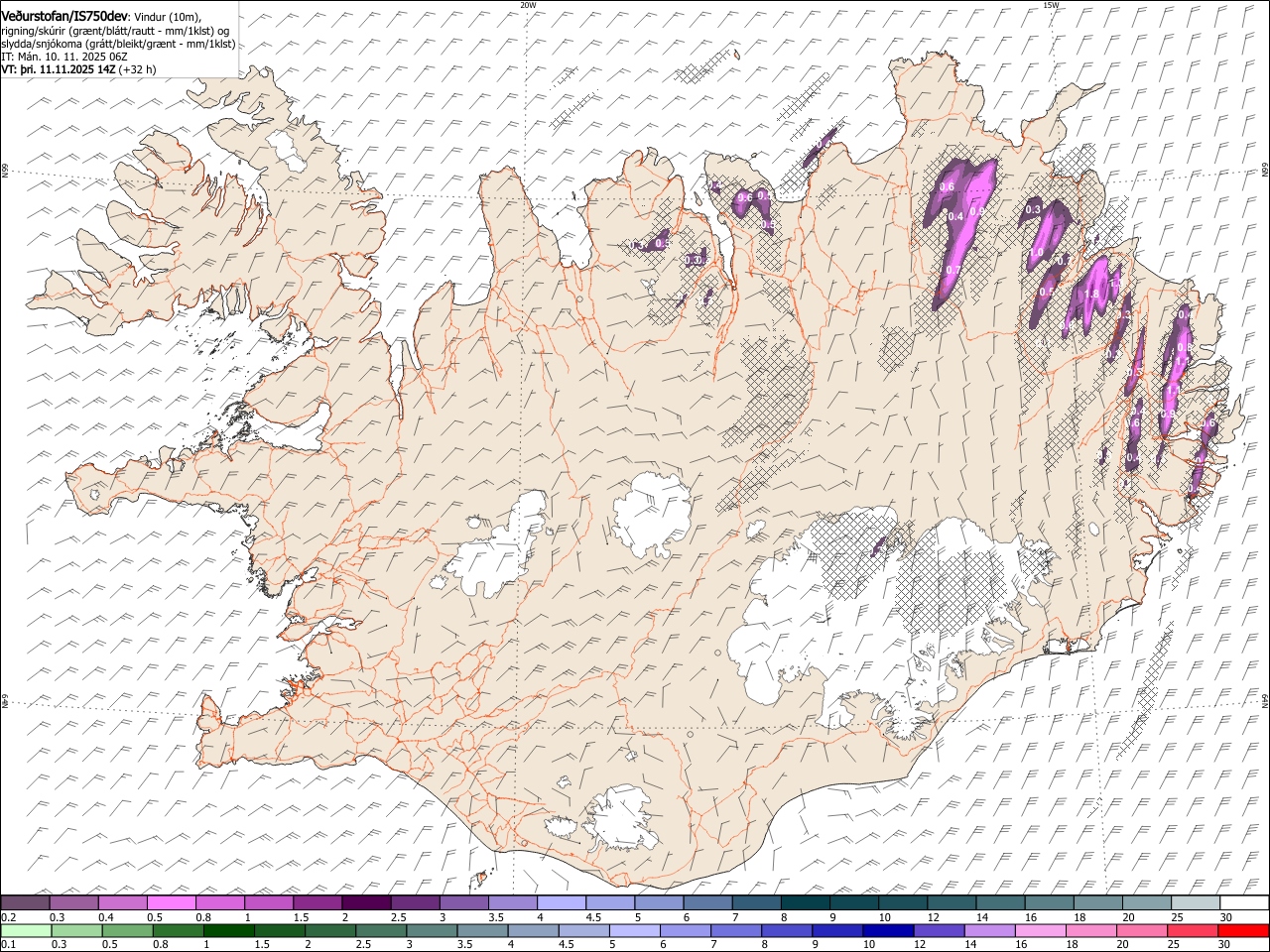Viewport: 1270px width, 952px height.
Task: Select upper legend swatch starting at 0.2
Action: 25,903
